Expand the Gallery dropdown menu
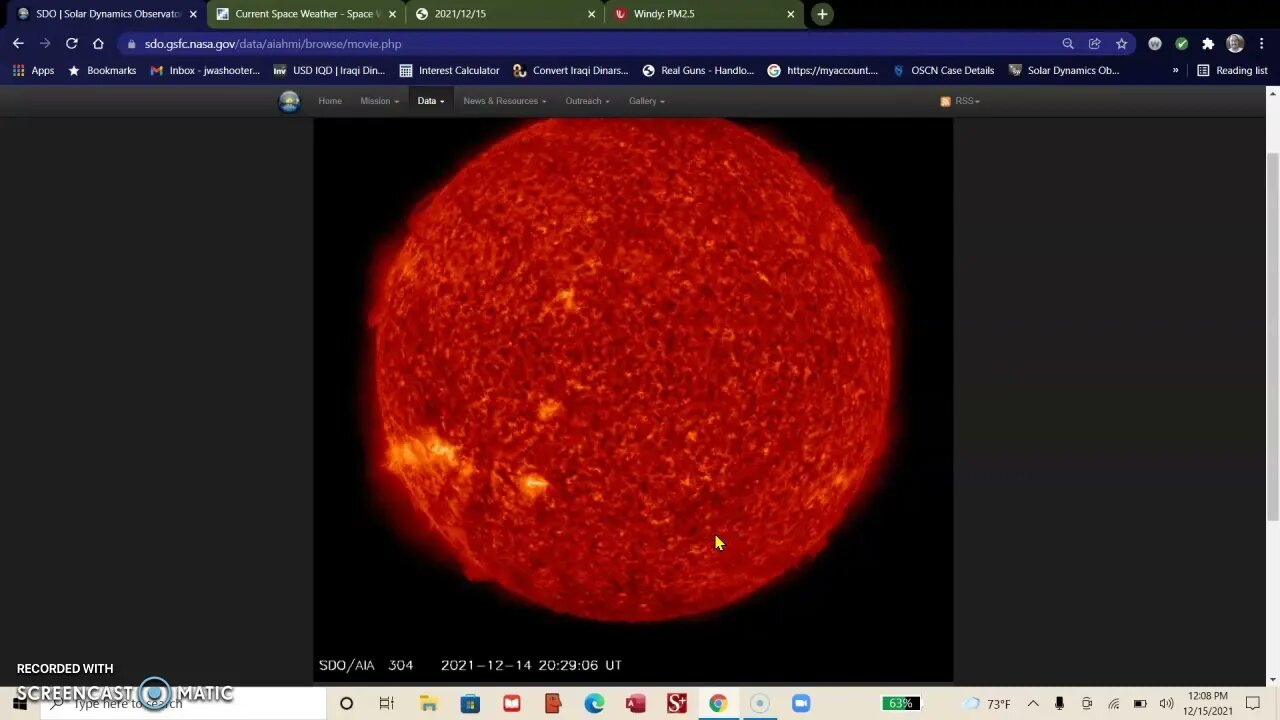1280x720 pixels. (646, 101)
